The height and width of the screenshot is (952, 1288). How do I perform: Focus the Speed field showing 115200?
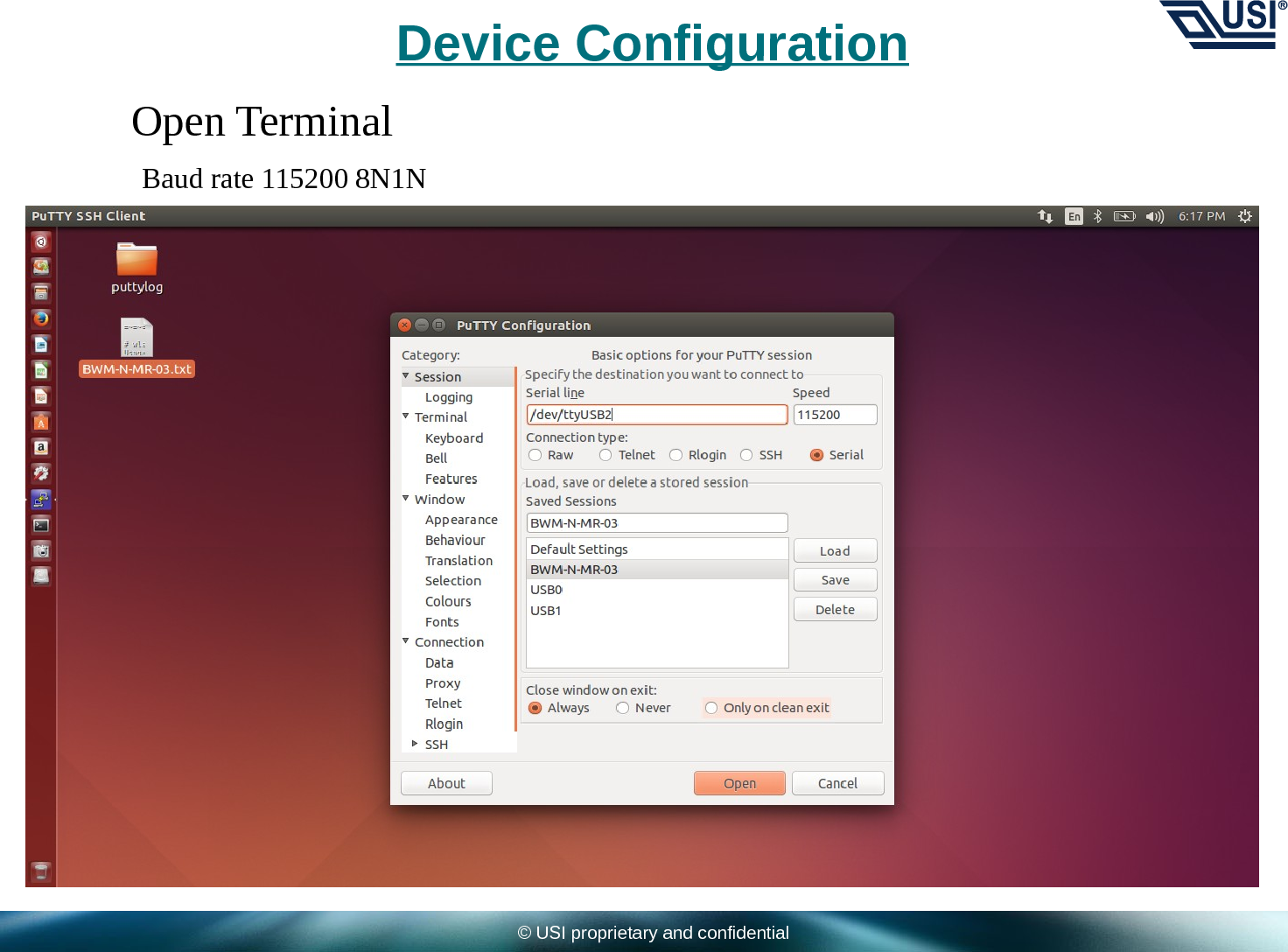click(835, 415)
